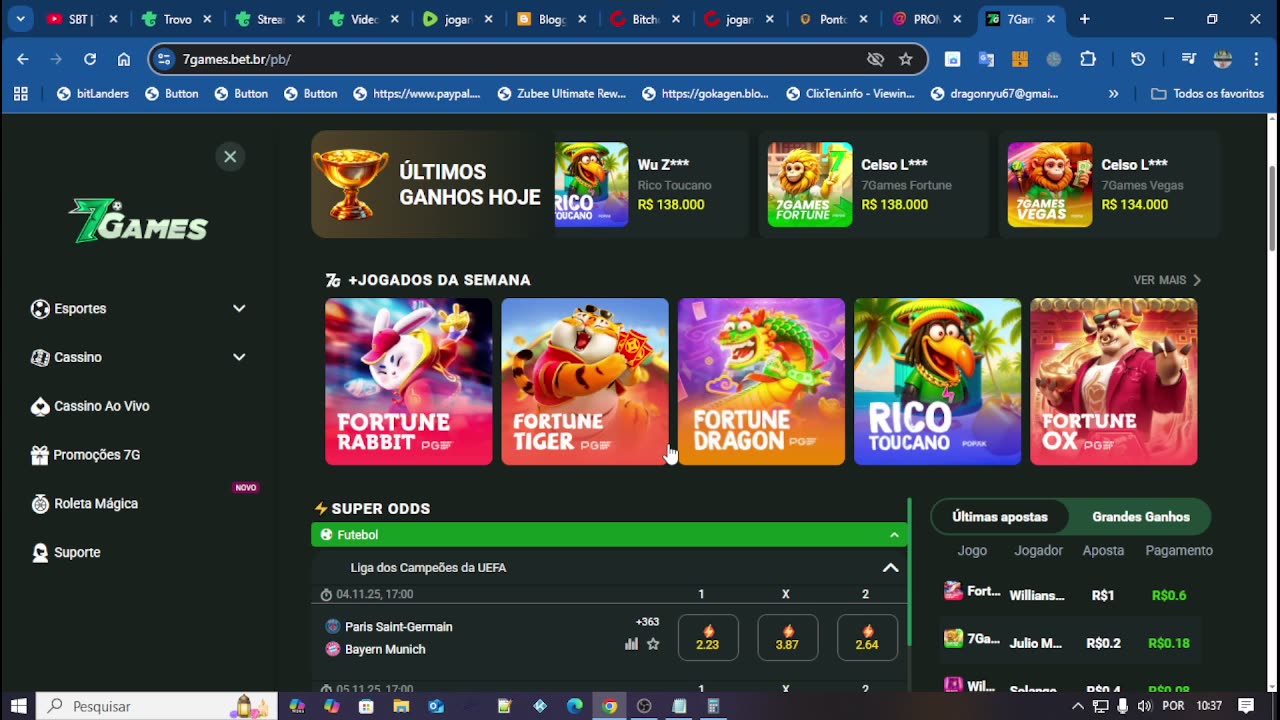Collapse the Futebol section
1280x720 pixels.
point(894,535)
